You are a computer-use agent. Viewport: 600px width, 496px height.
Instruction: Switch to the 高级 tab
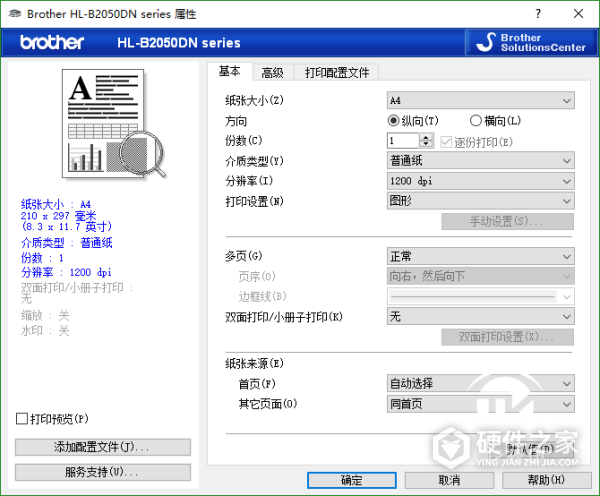(x=272, y=72)
